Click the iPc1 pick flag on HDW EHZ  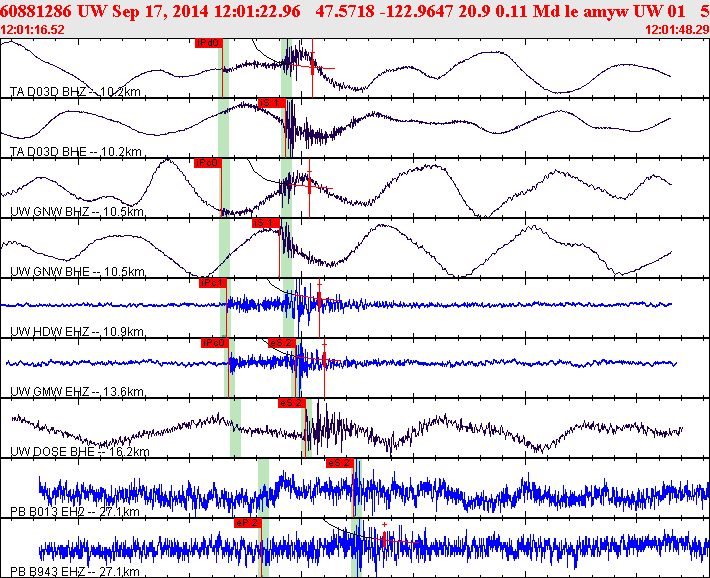[212, 283]
